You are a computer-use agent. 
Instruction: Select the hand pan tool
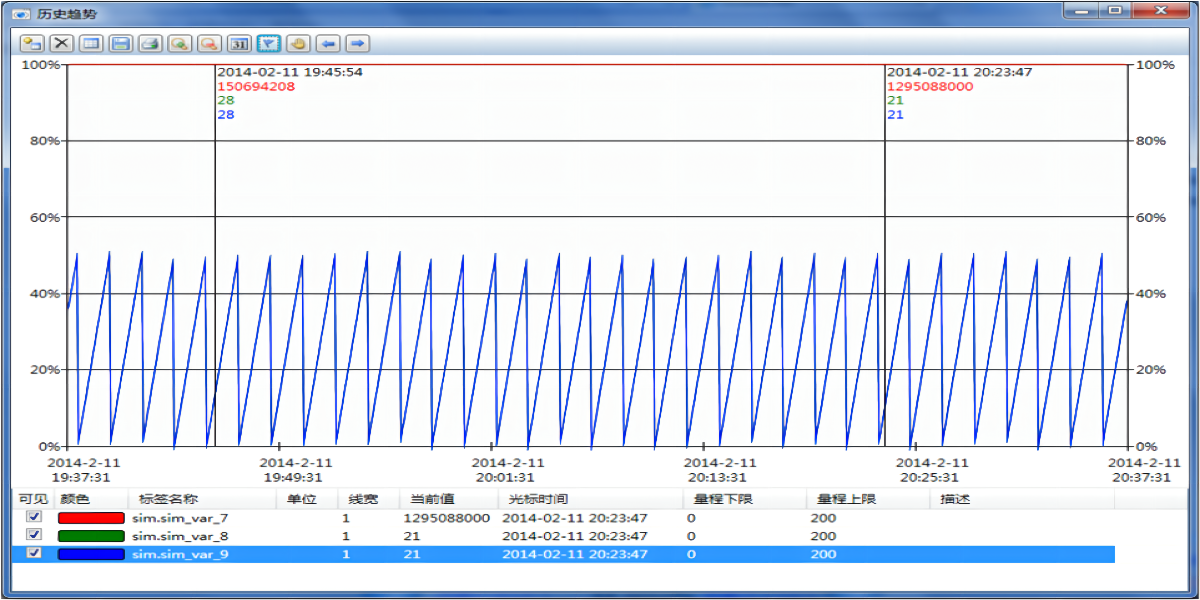pyautogui.click(x=298, y=43)
